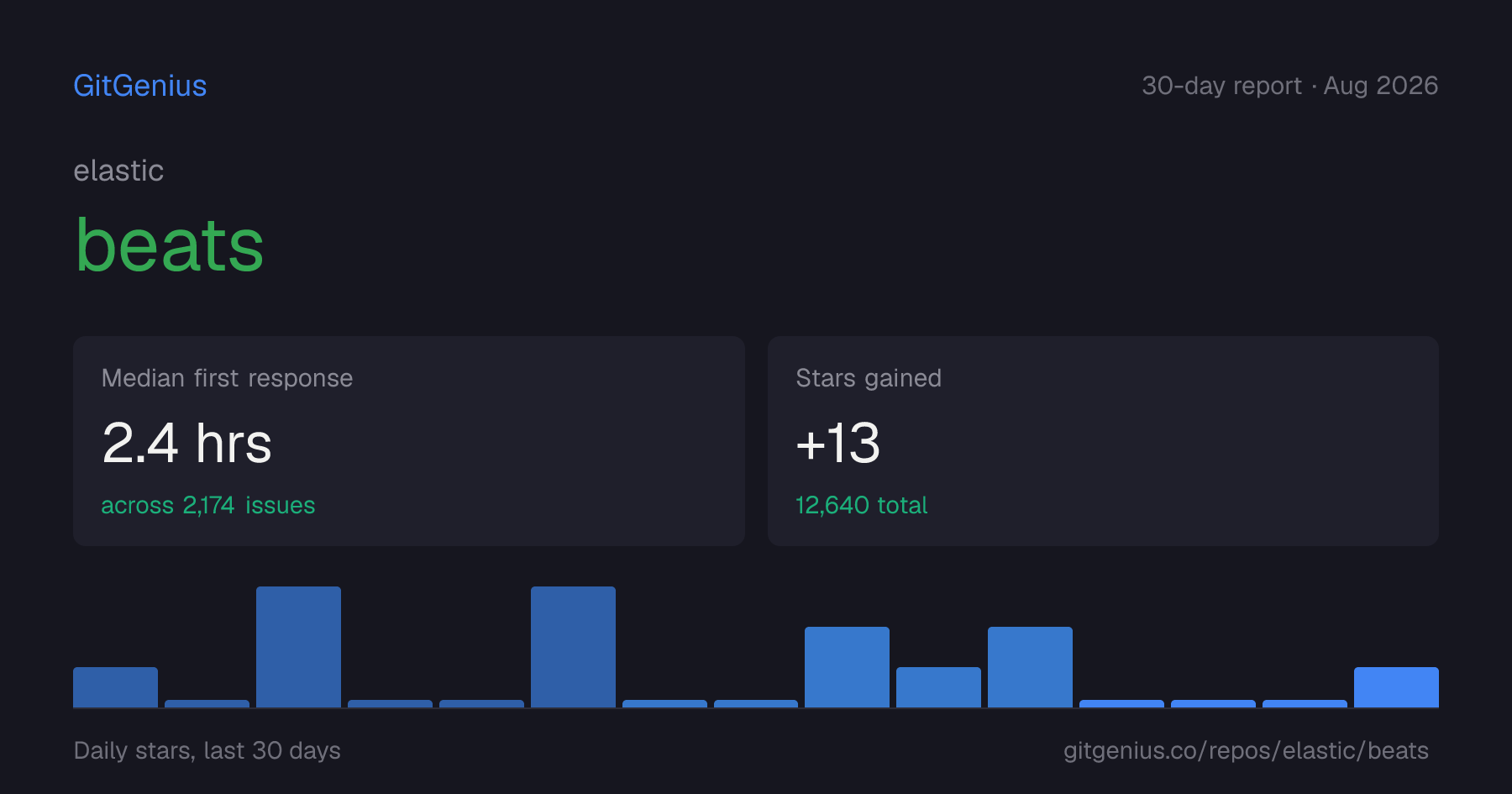Select the "30-day report · Aug 2026" label
1512x794 pixels.
(x=1289, y=86)
